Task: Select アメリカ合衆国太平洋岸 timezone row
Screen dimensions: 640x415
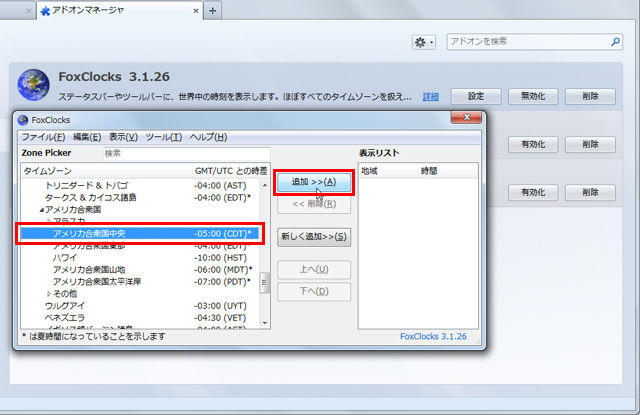Action: [140, 282]
